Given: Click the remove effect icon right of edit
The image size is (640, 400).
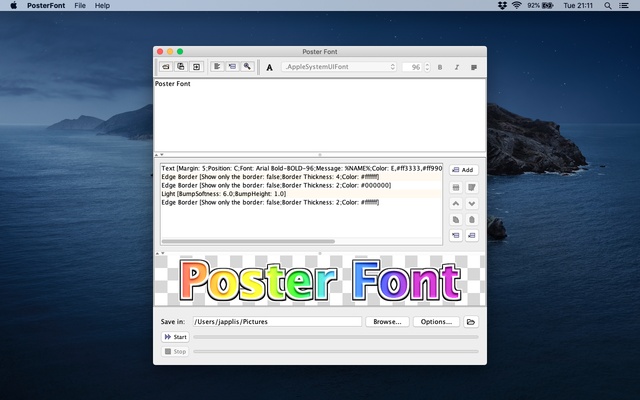Looking at the screenshot, I should pyautogui.click(x=472, y=187).
